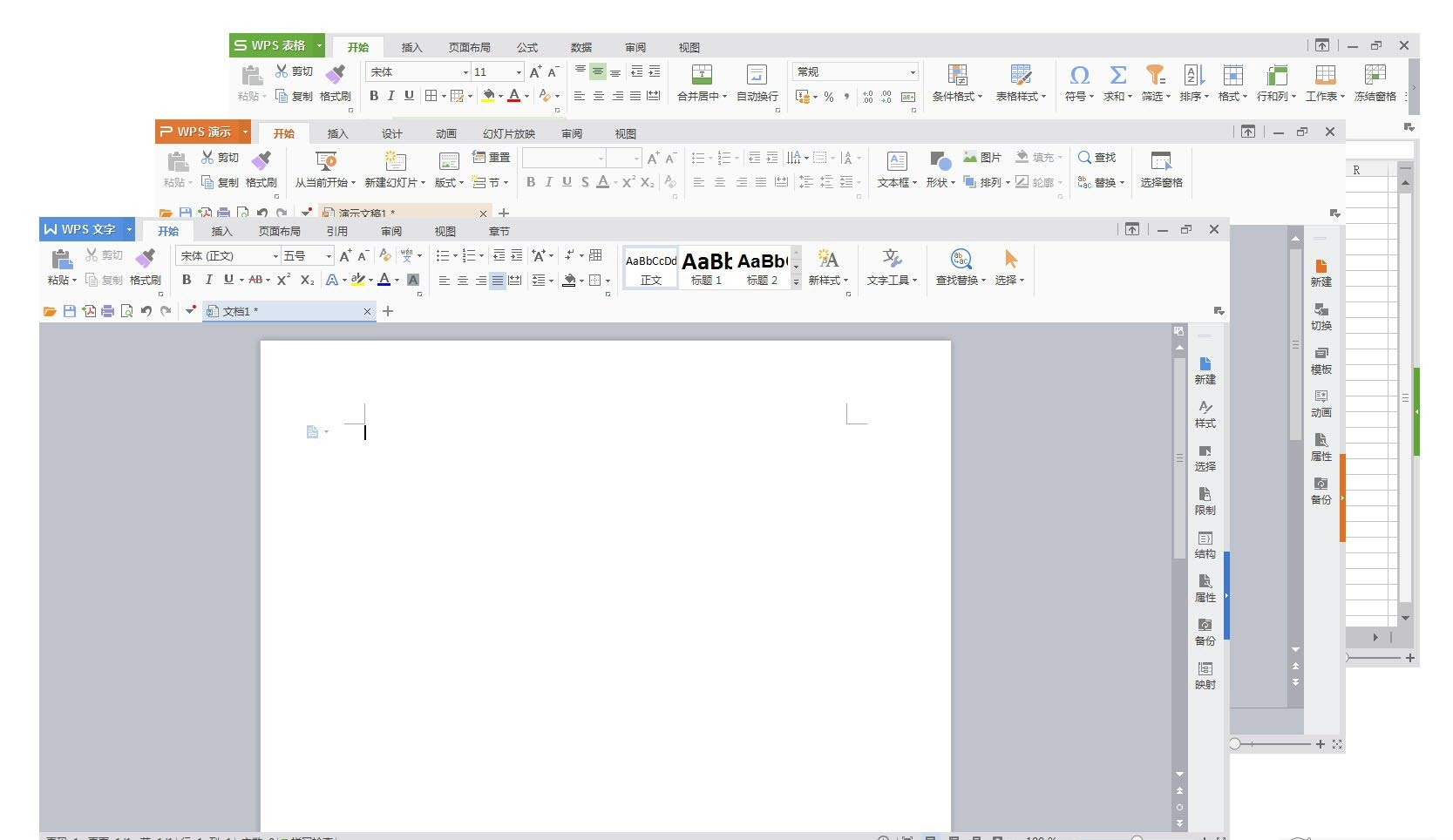Viewport: 1453px width, 840px height.
Task: Toggle Wrap Text (自动换行) in Spreadsheets
Action: tap(757, 84)
